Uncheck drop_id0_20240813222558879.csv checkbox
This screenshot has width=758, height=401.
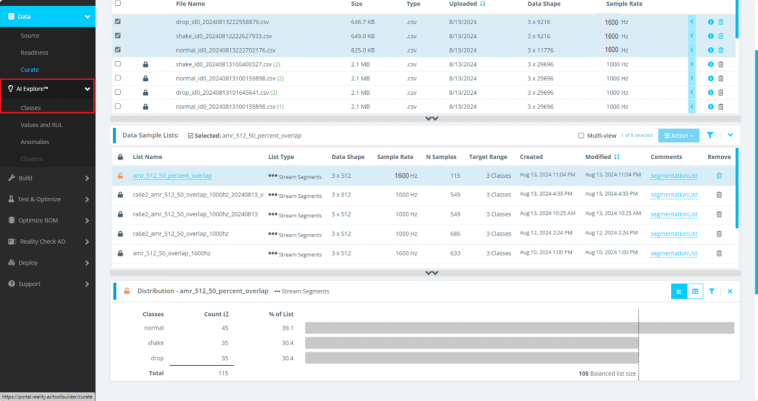117,21
